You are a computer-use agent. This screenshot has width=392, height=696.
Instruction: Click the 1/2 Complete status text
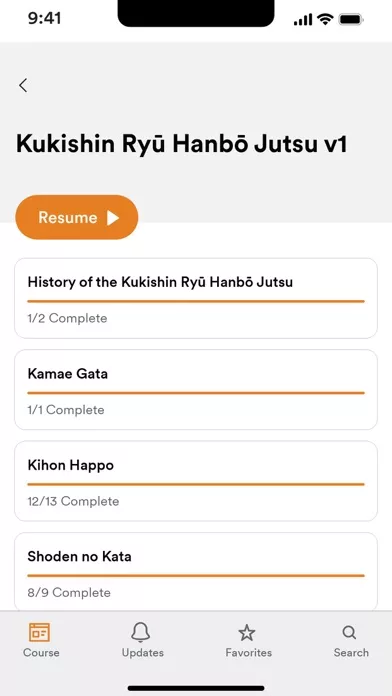67,318
